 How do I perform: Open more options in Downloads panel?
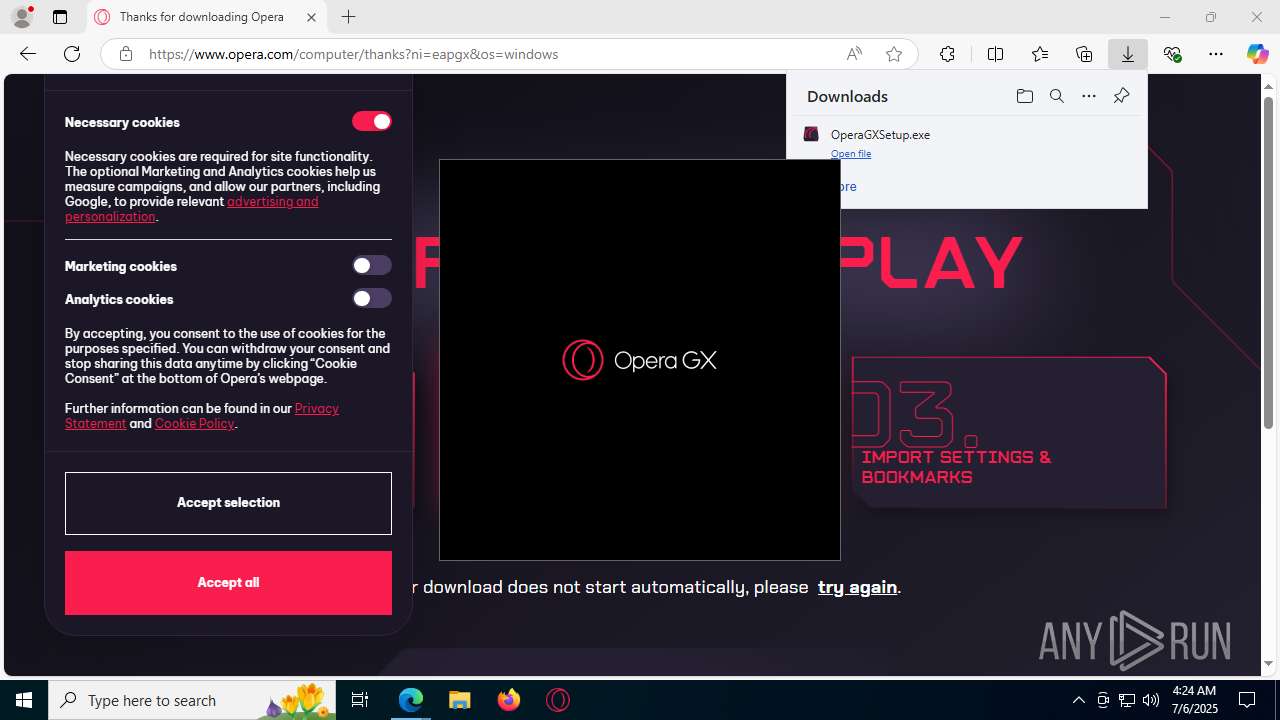[x=1089, y=96]
